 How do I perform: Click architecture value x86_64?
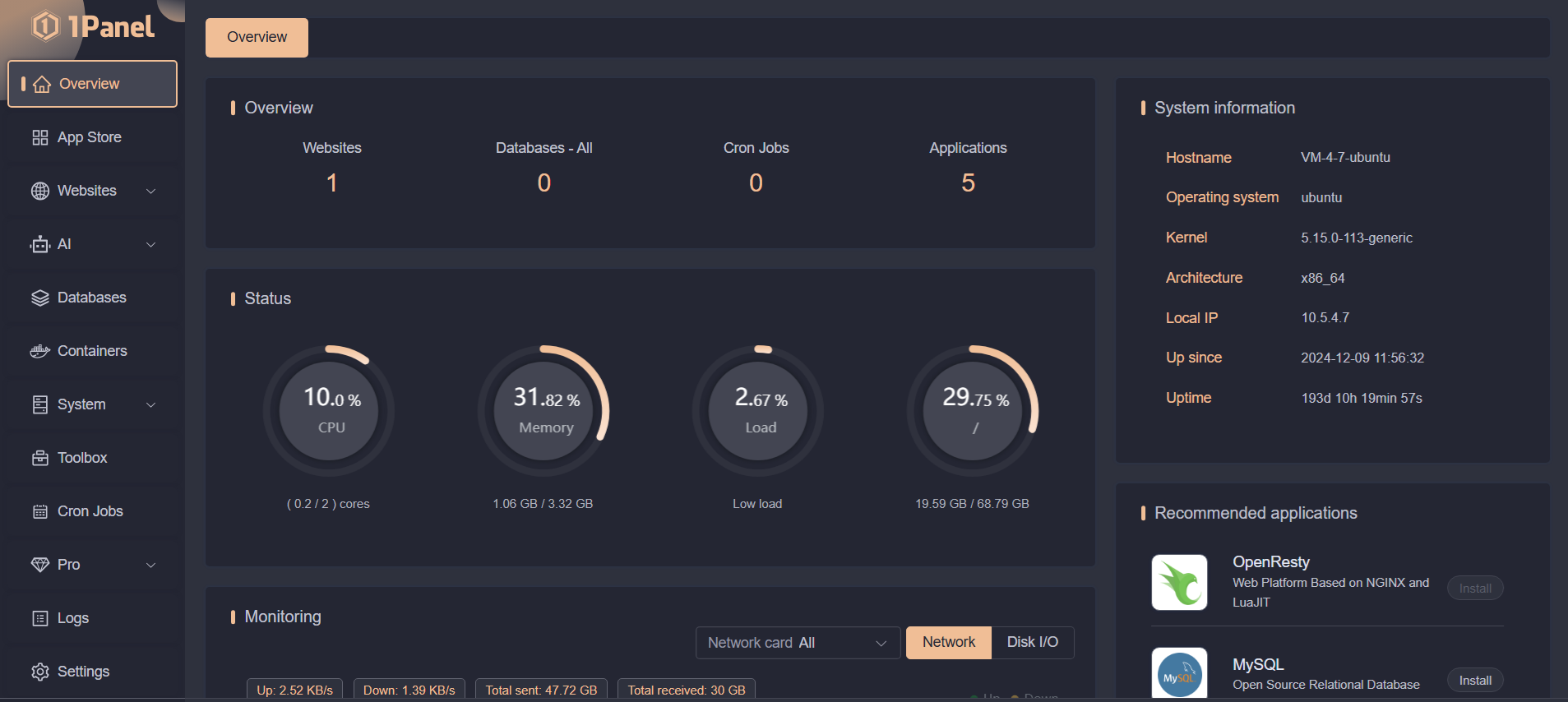pyautogui.click(x=1323, y=278)
